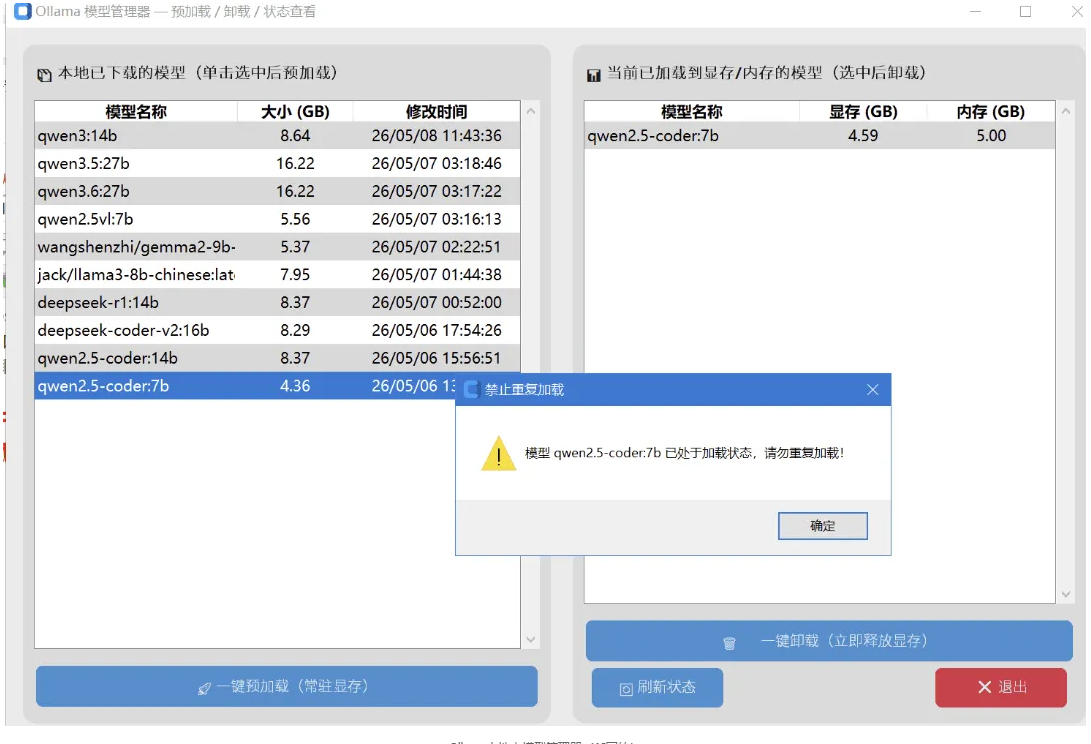Click the icon beside 本地已下载的模型 heading
This screenshot has width=1091, height=744.
tap(45, 75)
